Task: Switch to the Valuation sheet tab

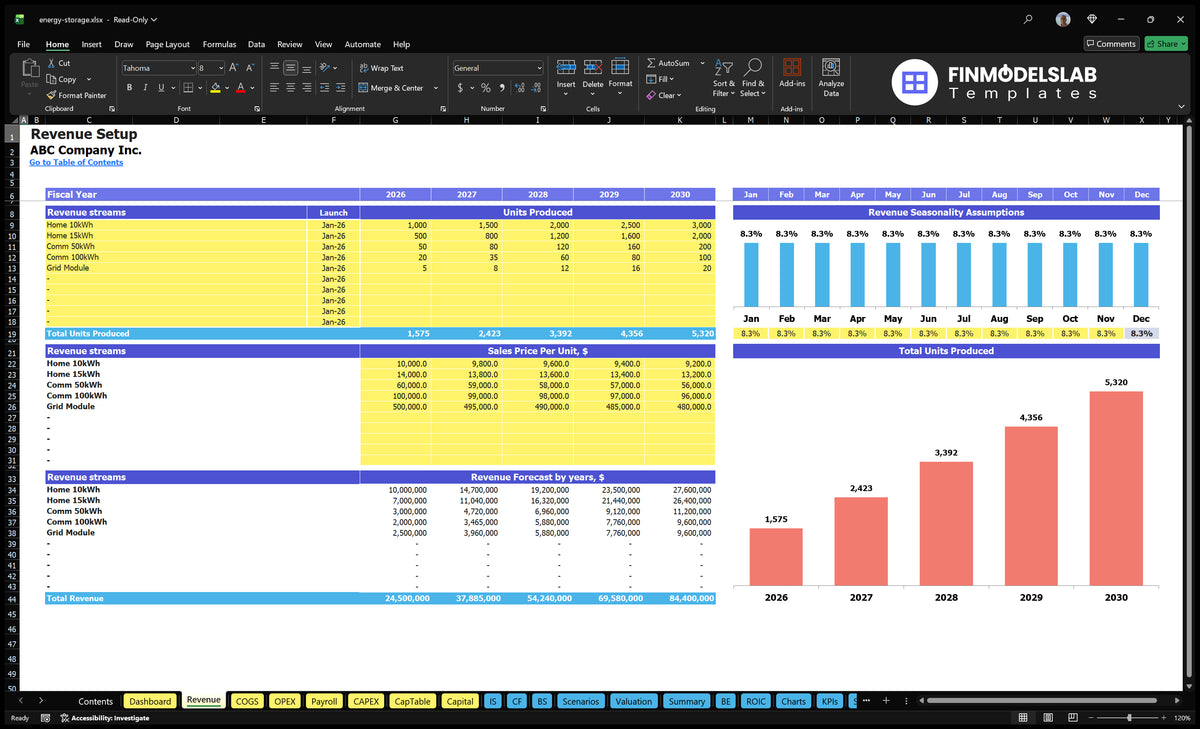Action: [x=633, y=701]
